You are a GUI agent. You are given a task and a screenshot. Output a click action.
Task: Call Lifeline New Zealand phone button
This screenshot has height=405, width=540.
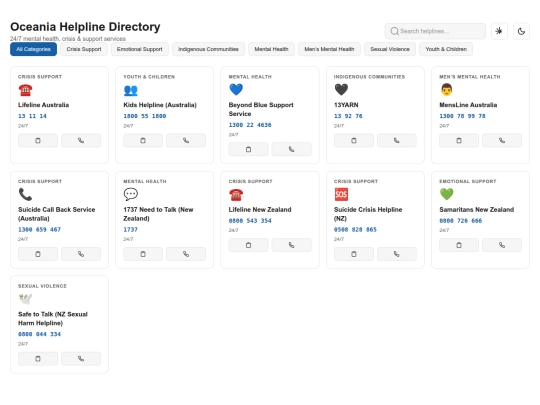coord(291,245)
